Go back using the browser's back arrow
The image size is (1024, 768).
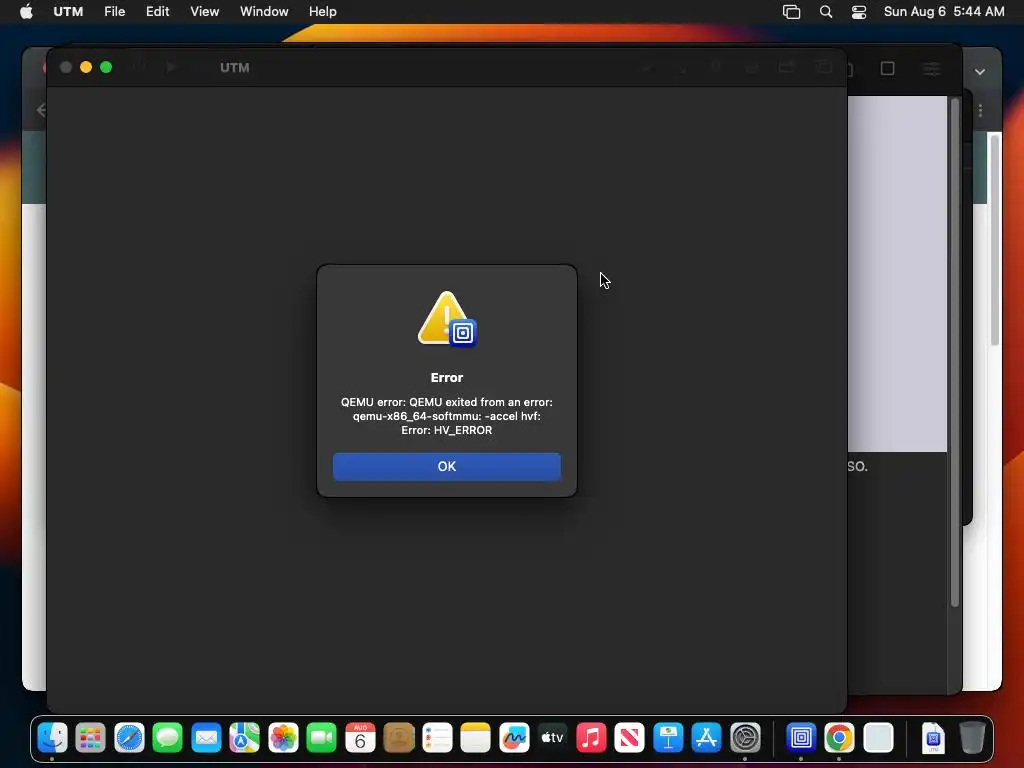40,110
